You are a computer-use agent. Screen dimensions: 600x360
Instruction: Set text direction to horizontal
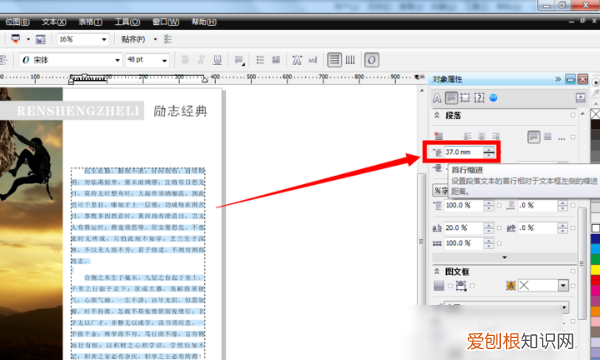click(x=334, y=60)
